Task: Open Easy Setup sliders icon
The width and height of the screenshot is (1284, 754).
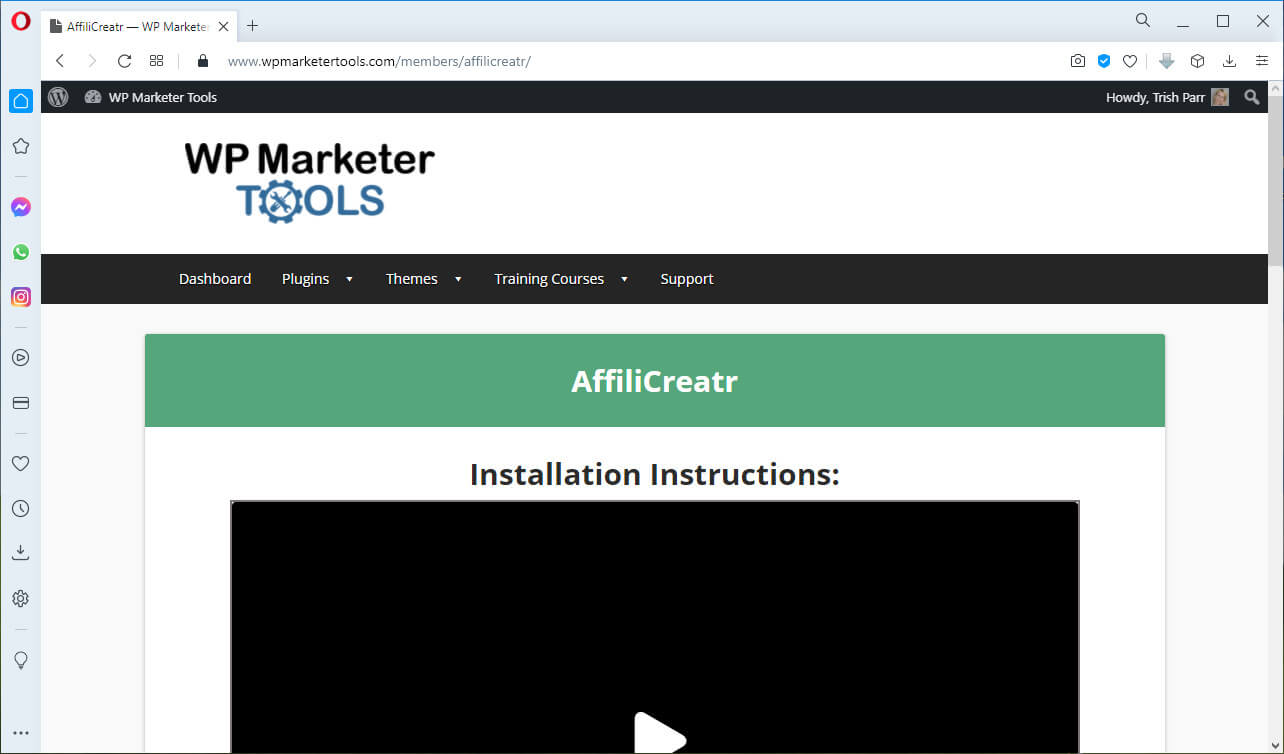Action: tap(1262, 61)
